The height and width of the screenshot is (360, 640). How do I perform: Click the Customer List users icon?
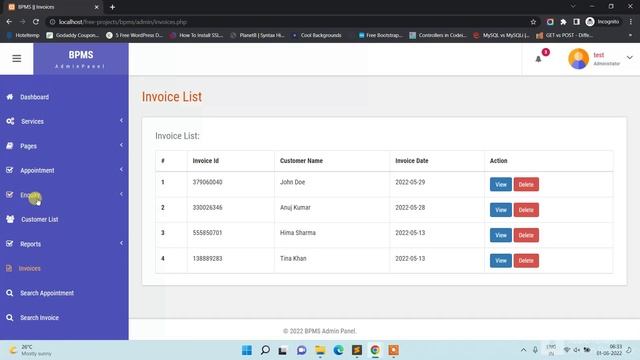(10, 219)
